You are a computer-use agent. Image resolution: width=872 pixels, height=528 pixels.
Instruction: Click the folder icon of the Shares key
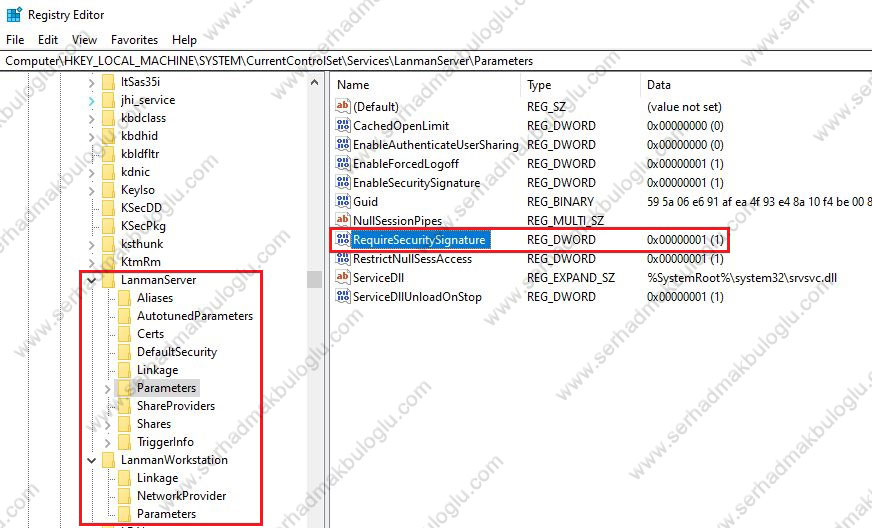(x=125, y=424)
